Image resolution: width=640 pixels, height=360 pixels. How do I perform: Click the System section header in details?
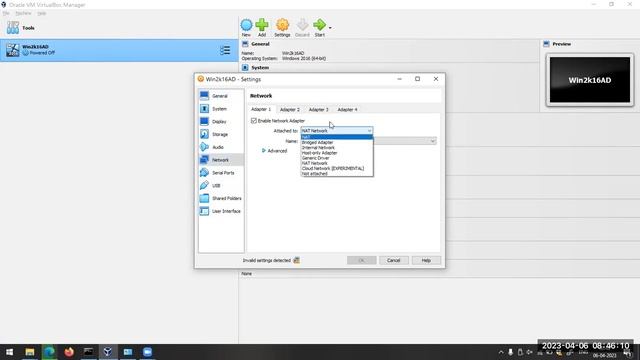click(x=260, y=67)
